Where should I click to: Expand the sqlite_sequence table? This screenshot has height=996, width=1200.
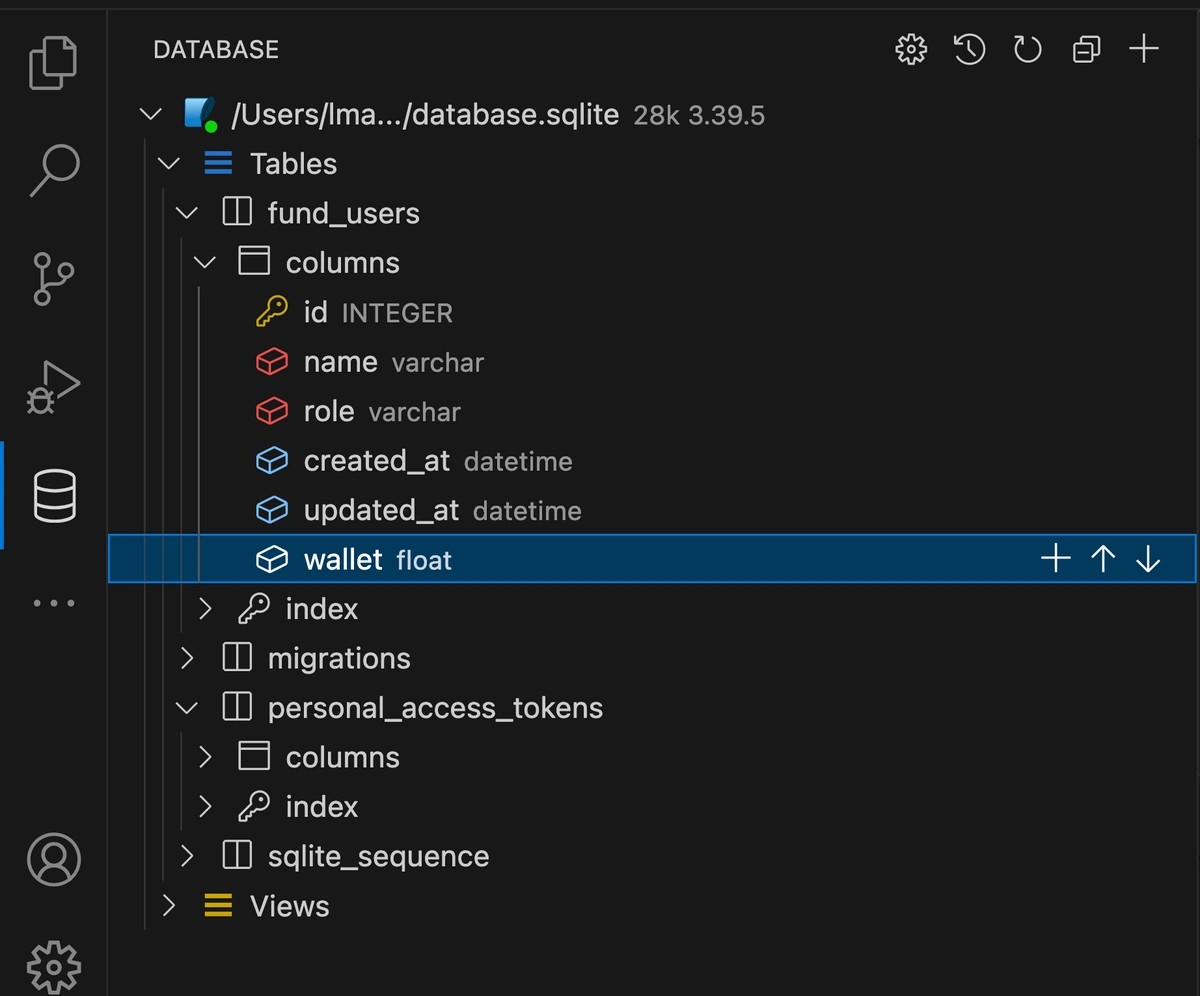(187, 856)
